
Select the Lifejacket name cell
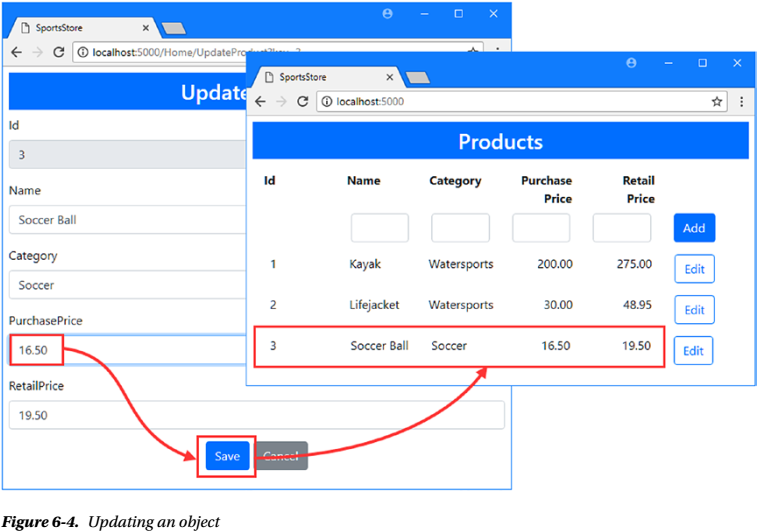click(374, 305)
